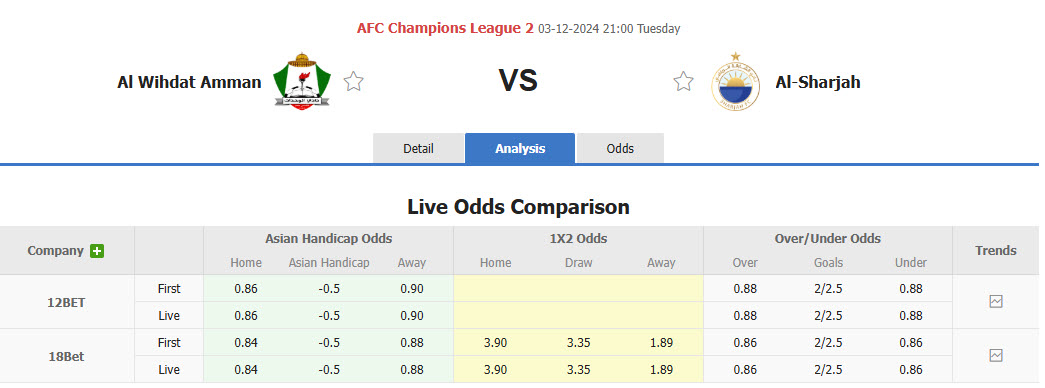Favorite Al Wihdat Amman with star icon
This screenshot has height=388, width=1045.
pyautogui.click(x=353, y=81)
